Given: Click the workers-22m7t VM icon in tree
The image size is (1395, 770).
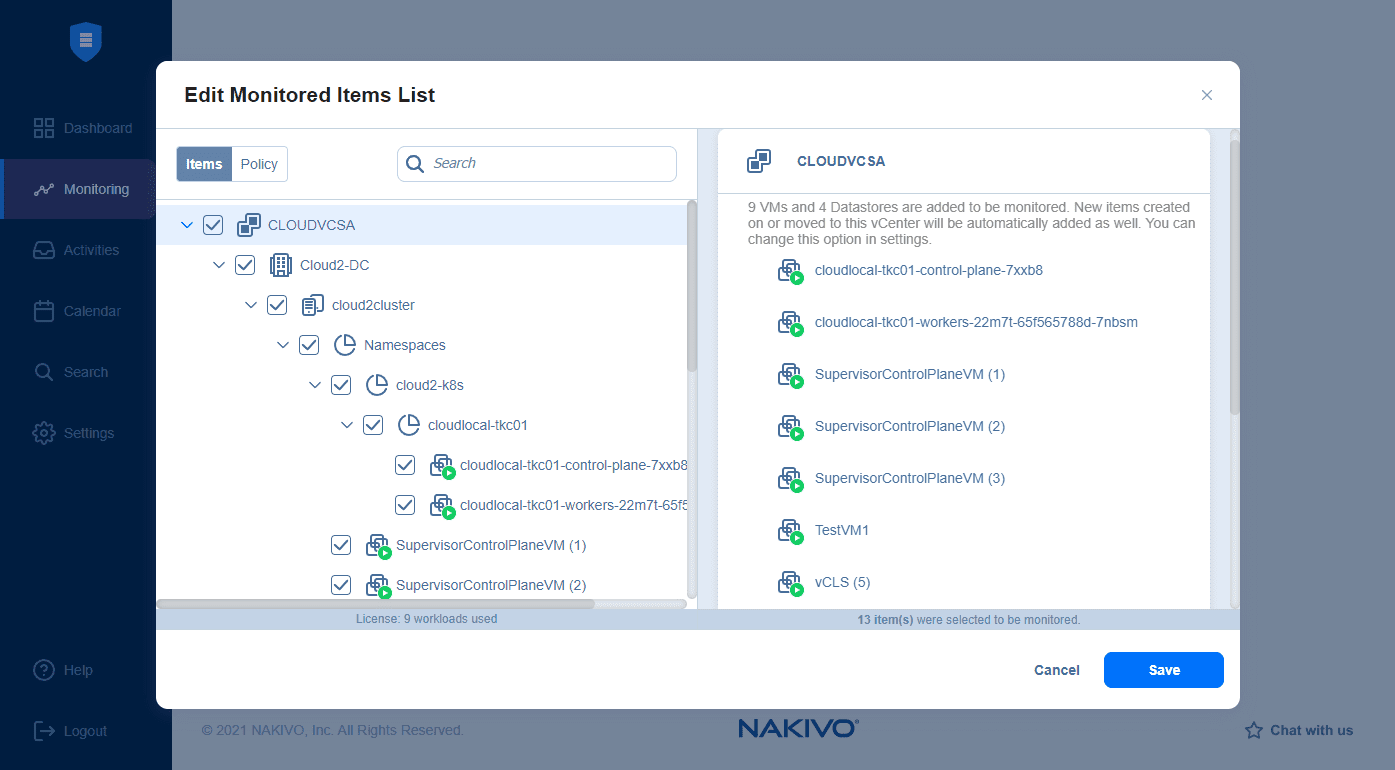Looking at the screenshot, I should (x=442, y=506).
